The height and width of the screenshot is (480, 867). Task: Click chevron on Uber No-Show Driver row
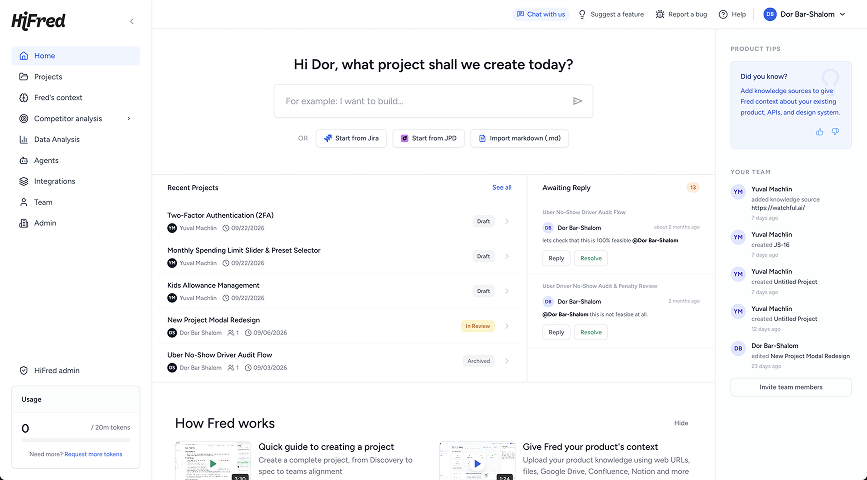(507, 361)
